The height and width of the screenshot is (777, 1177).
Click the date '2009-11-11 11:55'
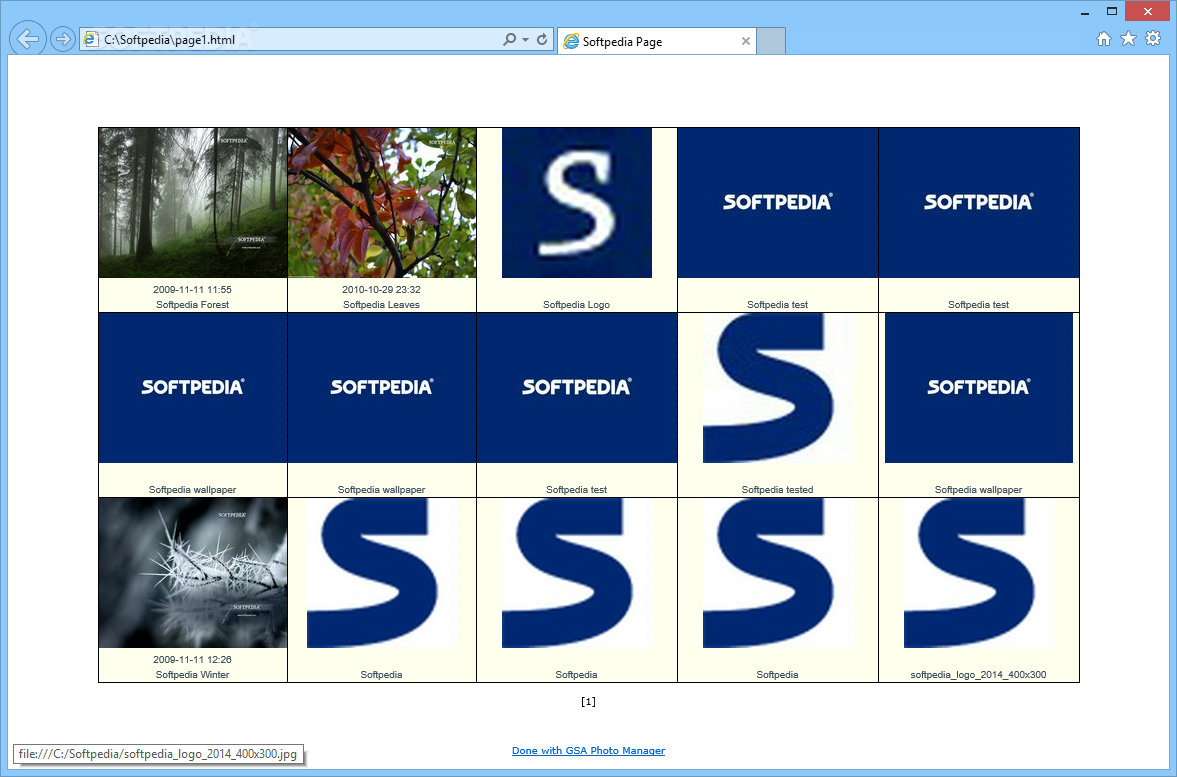tap(192, 290)
